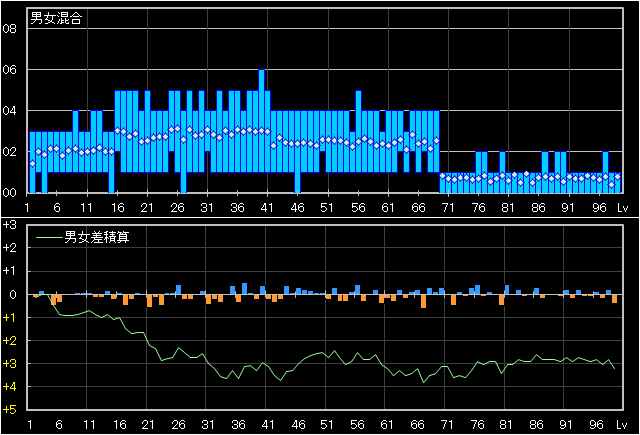Click x-axis label 71 on the top chart
Screen dimensions: 640x435
(448, 208)
